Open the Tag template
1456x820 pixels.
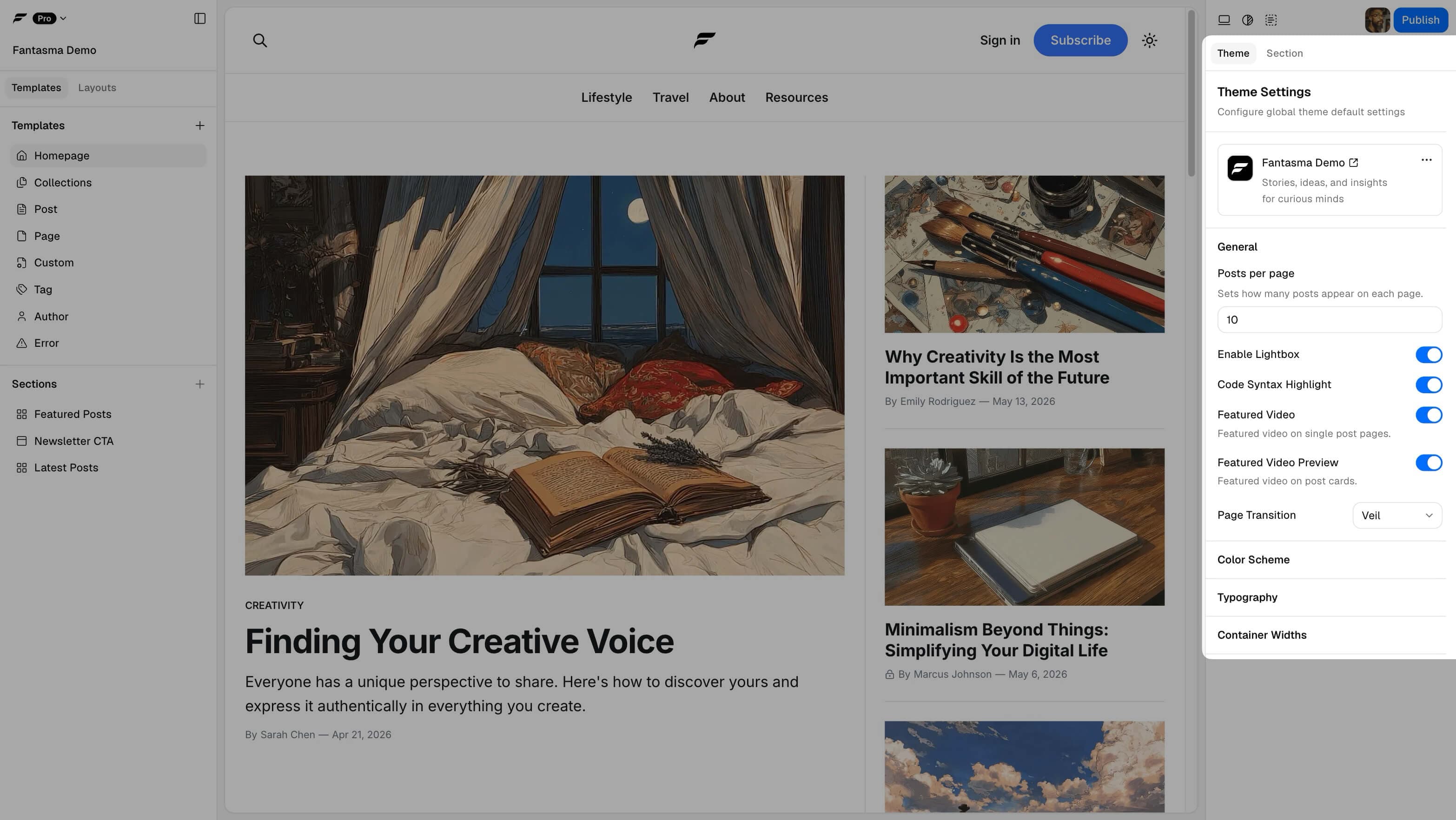[108, 289]
